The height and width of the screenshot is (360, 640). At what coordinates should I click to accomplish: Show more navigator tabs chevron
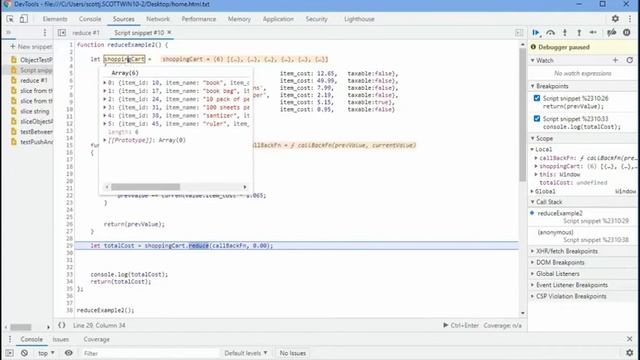point(8,33)
